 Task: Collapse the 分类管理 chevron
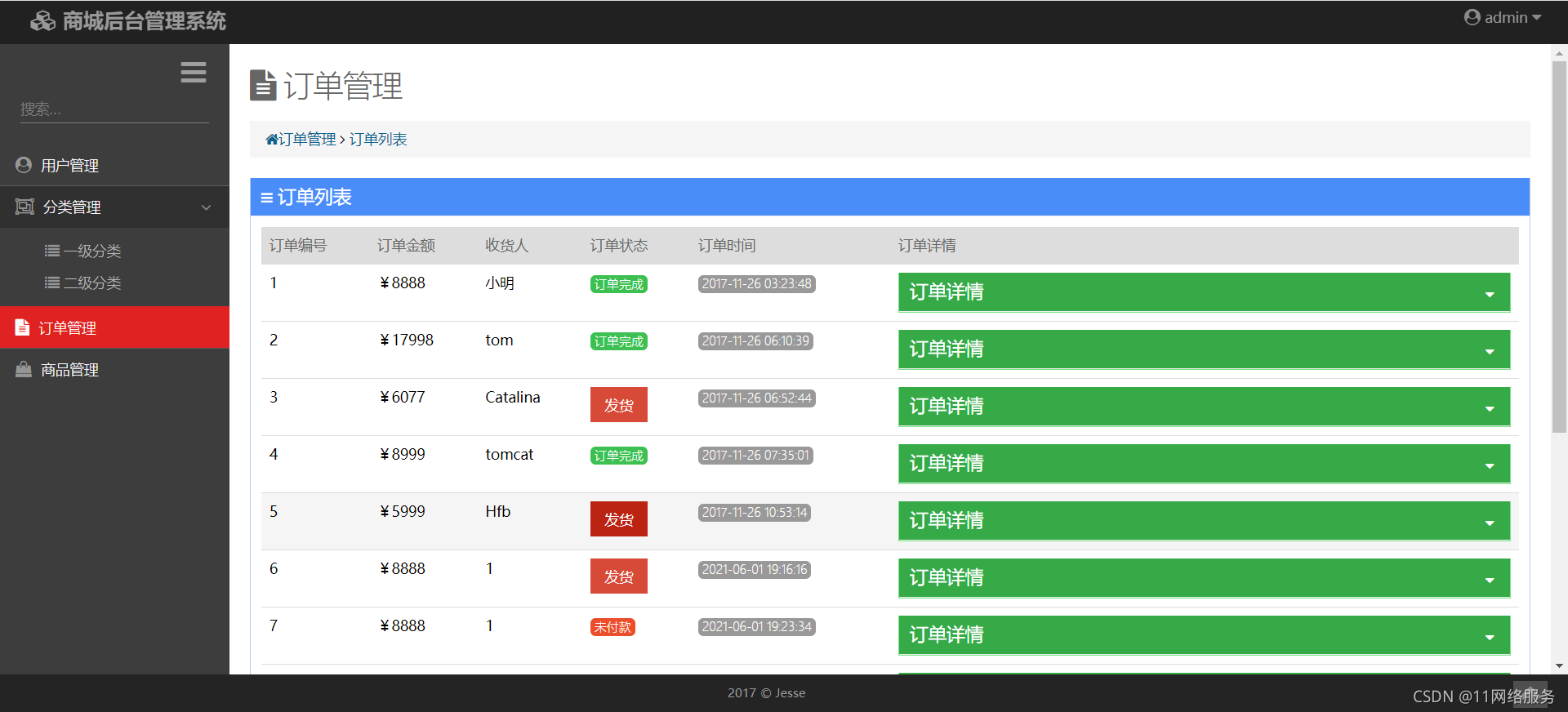coord(206,207)
